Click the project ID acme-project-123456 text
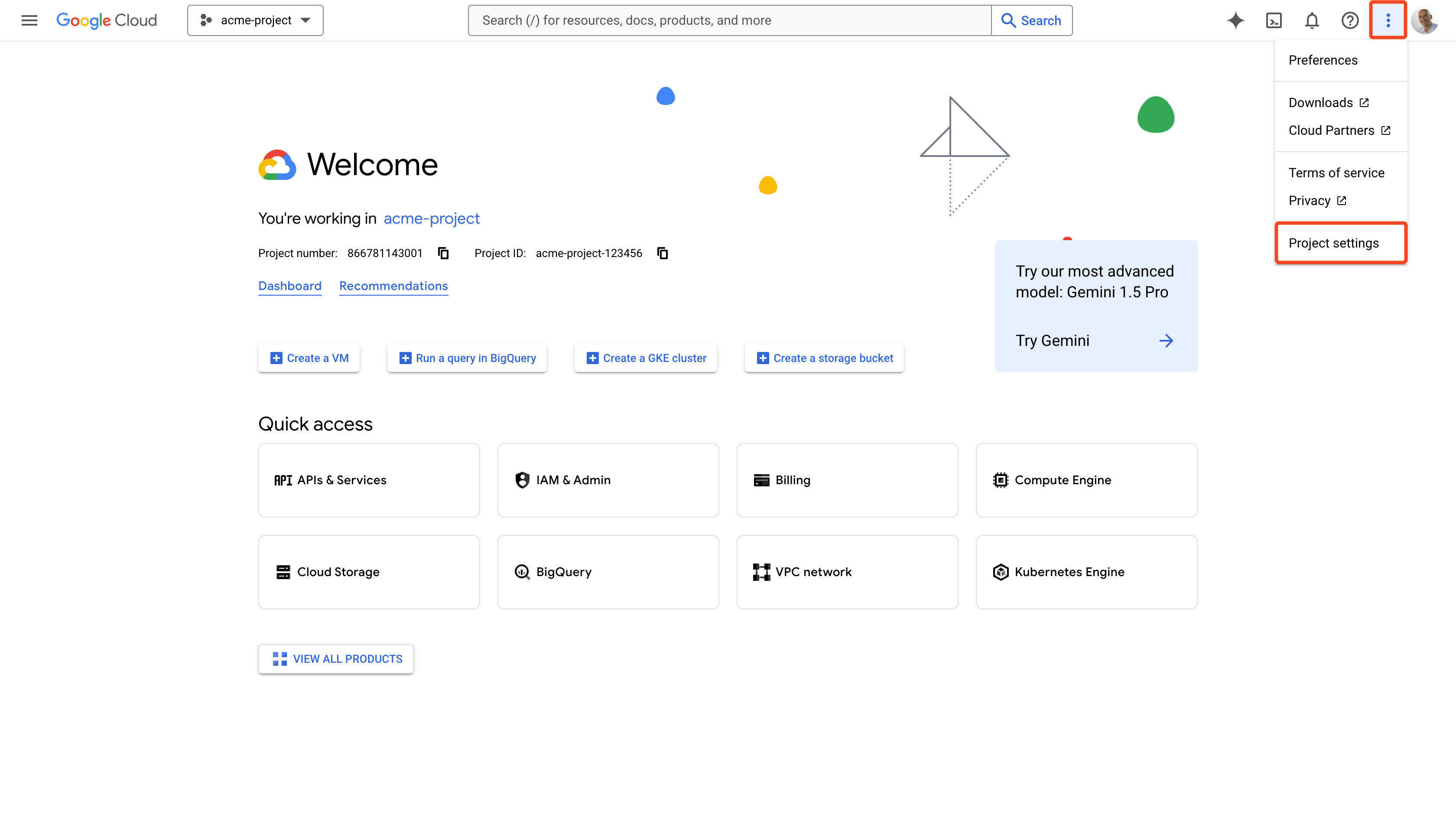 (x=588, y=253)
